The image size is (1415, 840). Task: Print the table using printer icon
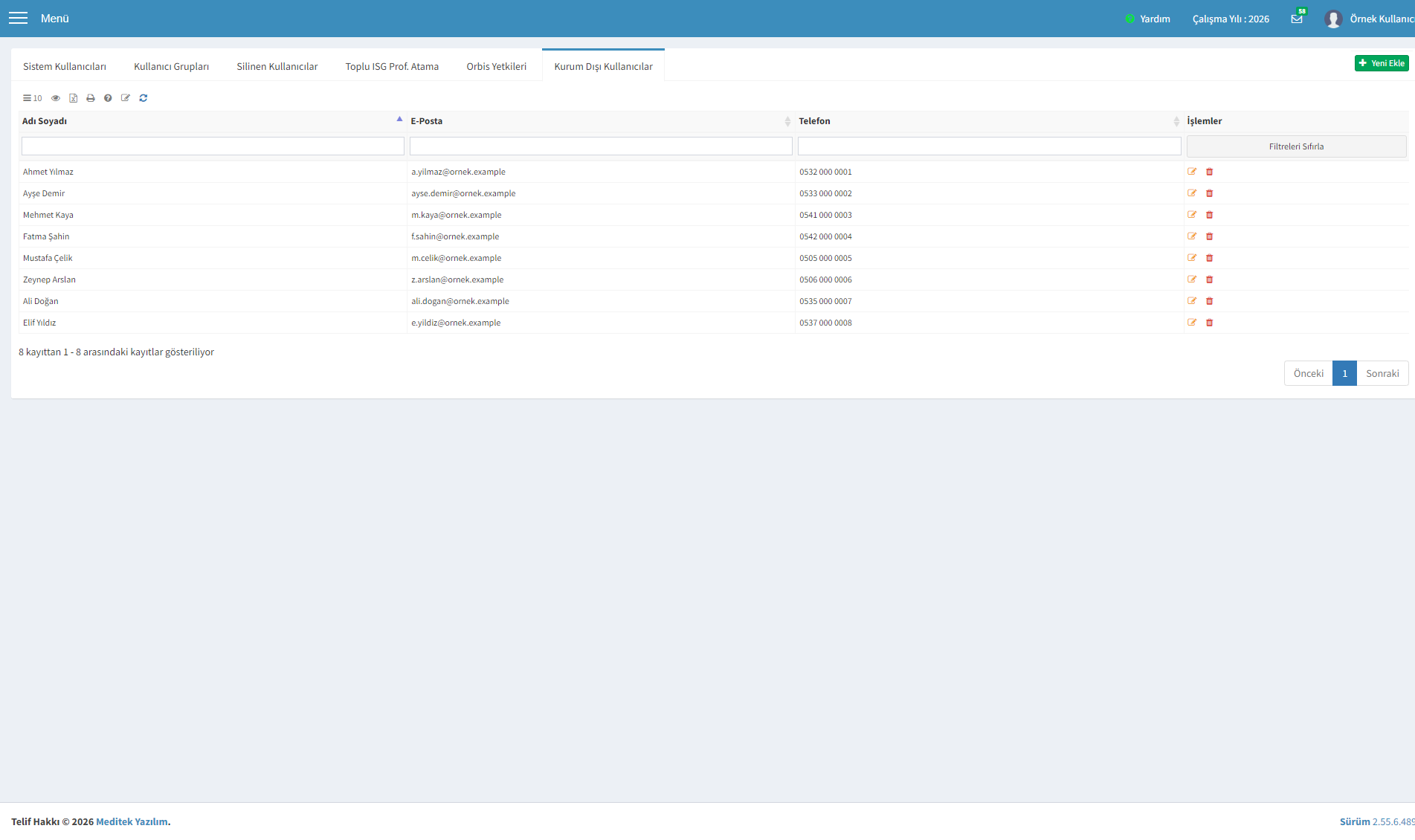(x=91, y=98)
